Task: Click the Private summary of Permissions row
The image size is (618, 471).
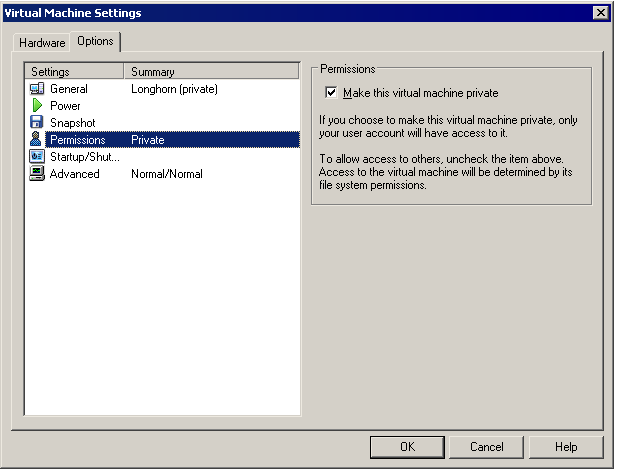Action: click(148, 140)
